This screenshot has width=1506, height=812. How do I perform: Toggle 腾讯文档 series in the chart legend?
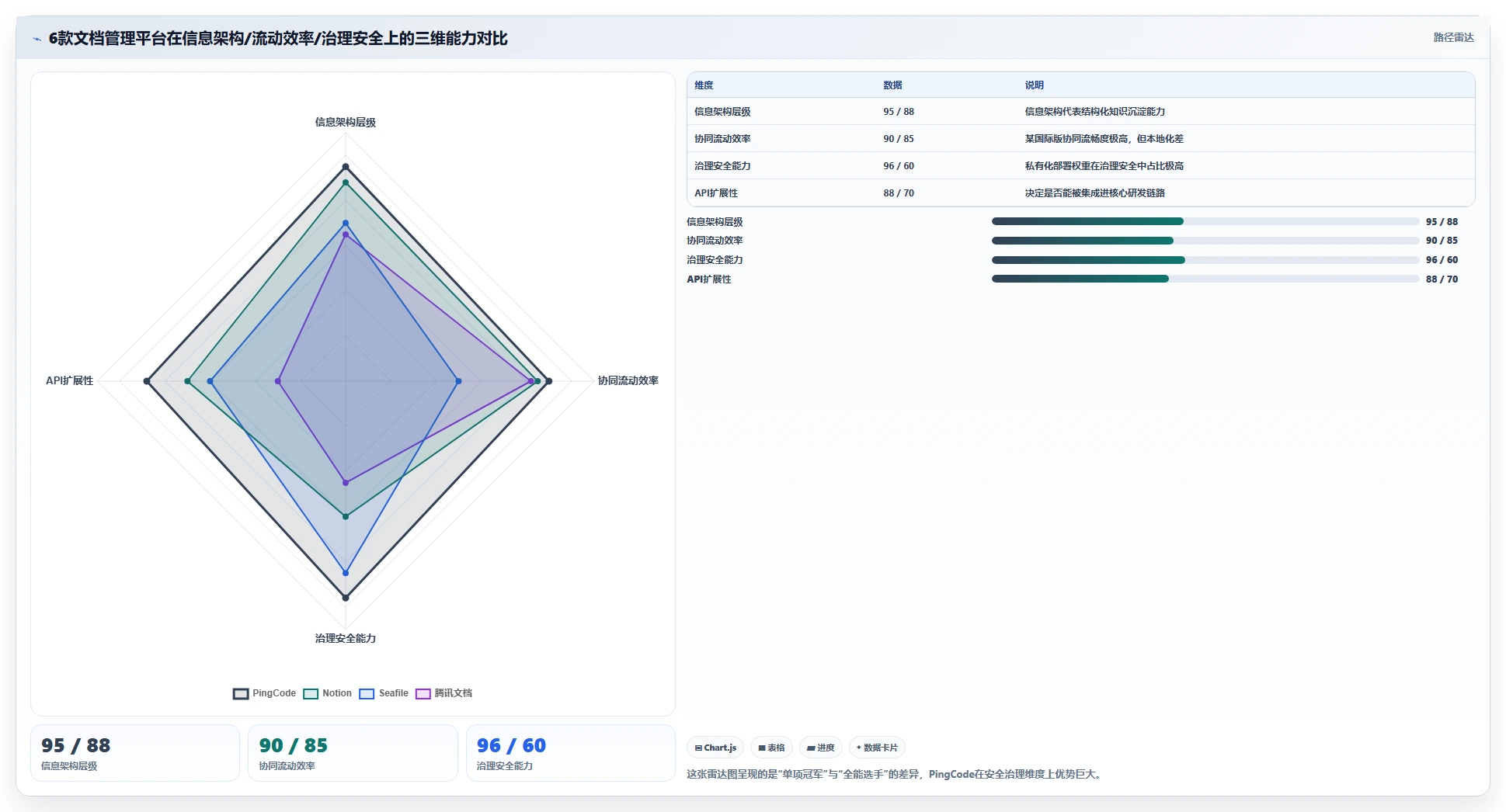pyautogui.click(x=443, y=693)
